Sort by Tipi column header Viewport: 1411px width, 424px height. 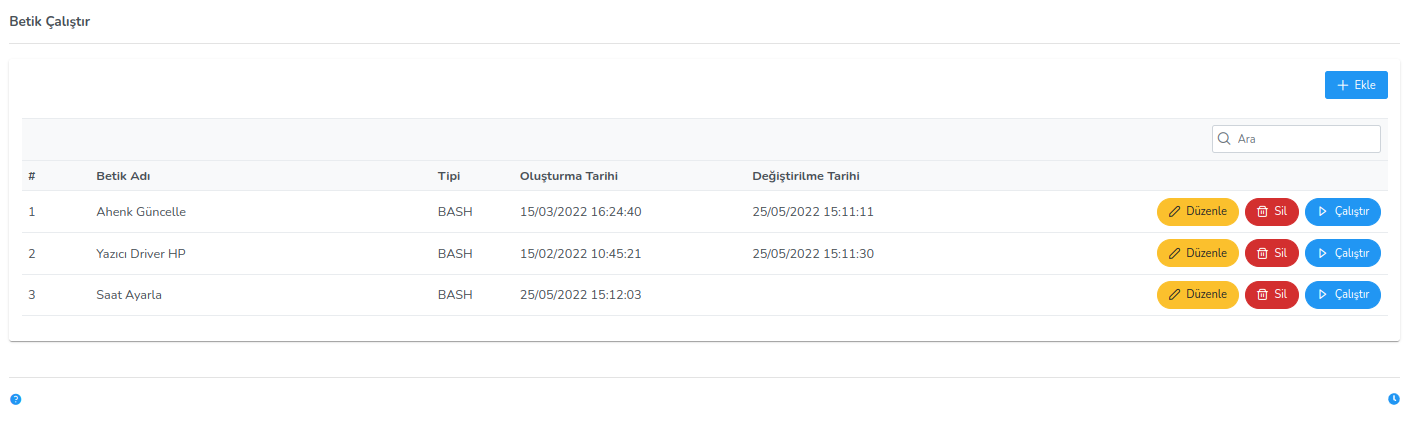[449, 177]
